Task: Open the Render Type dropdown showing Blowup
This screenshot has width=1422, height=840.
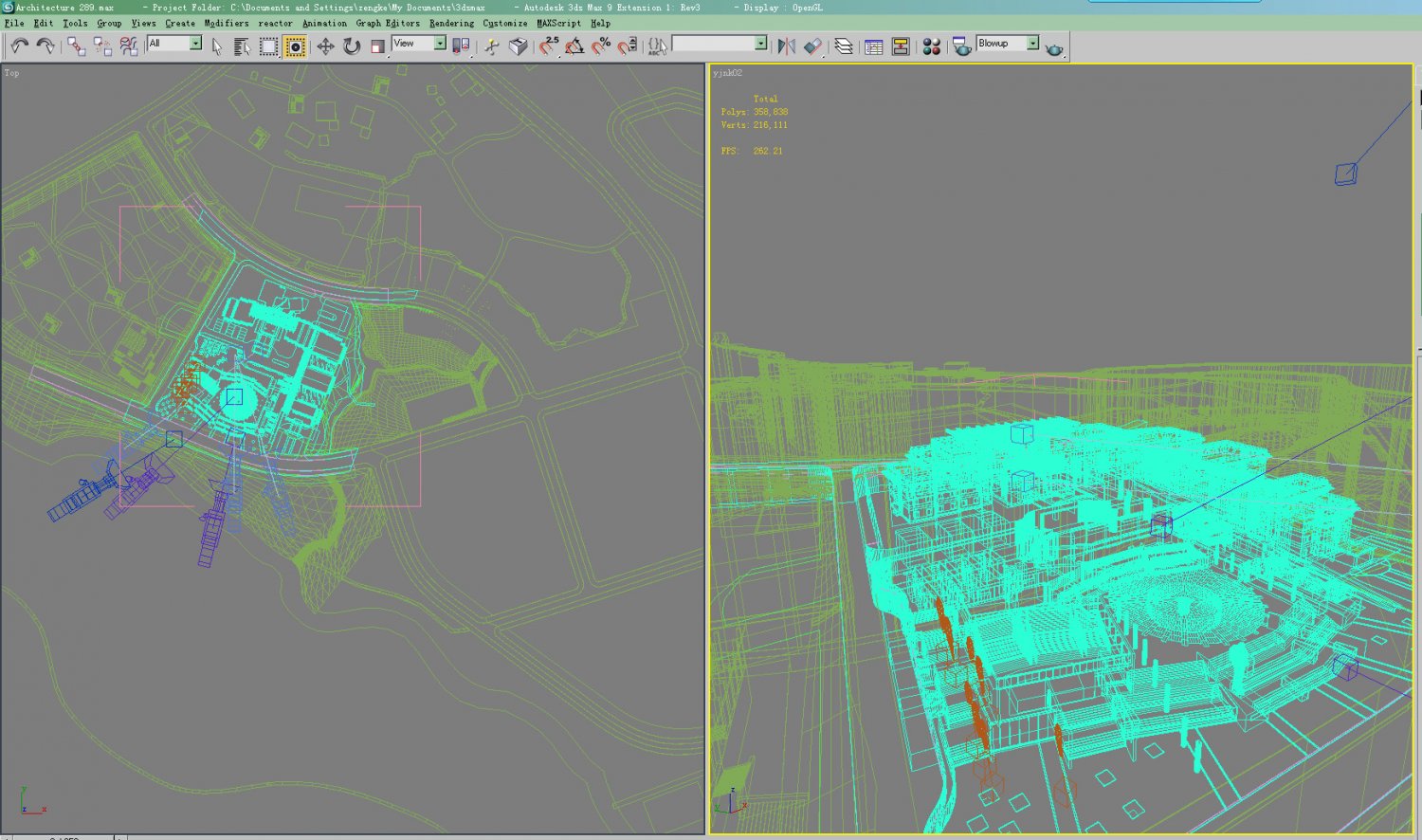Action: (x=1034, y=42)
